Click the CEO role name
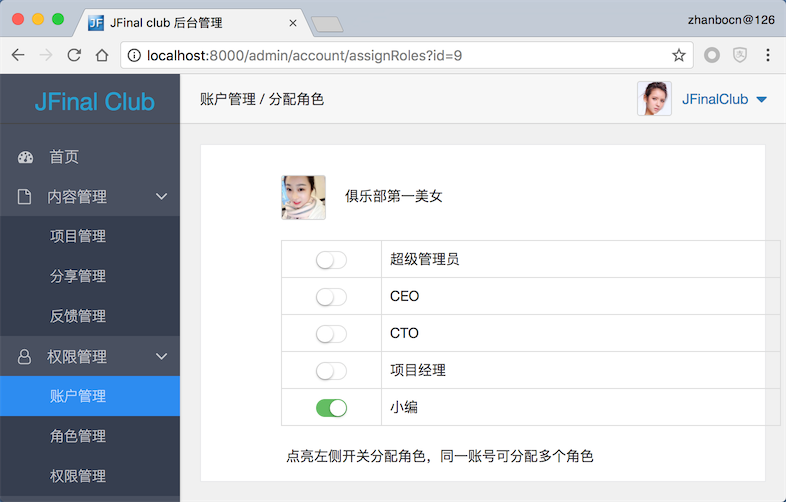This screenshot has height=502, width=786. (x=405, y=296)
